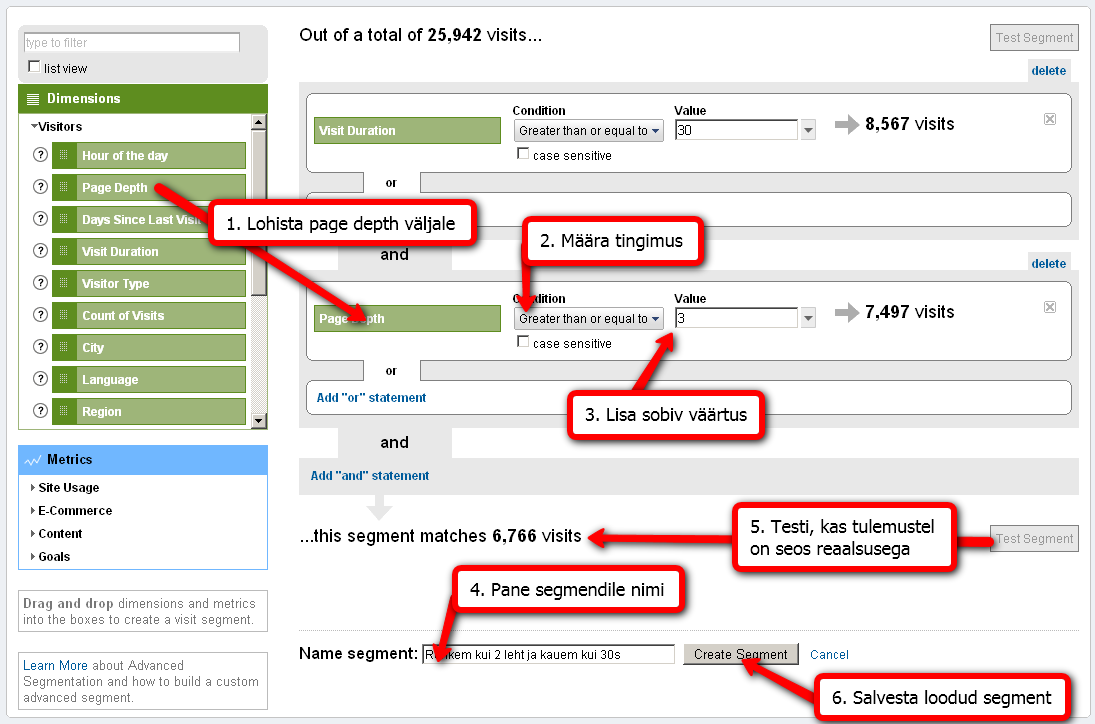Click Add "and" statement link
Viewport: 1095px width, 724px height.
(369, 476)
